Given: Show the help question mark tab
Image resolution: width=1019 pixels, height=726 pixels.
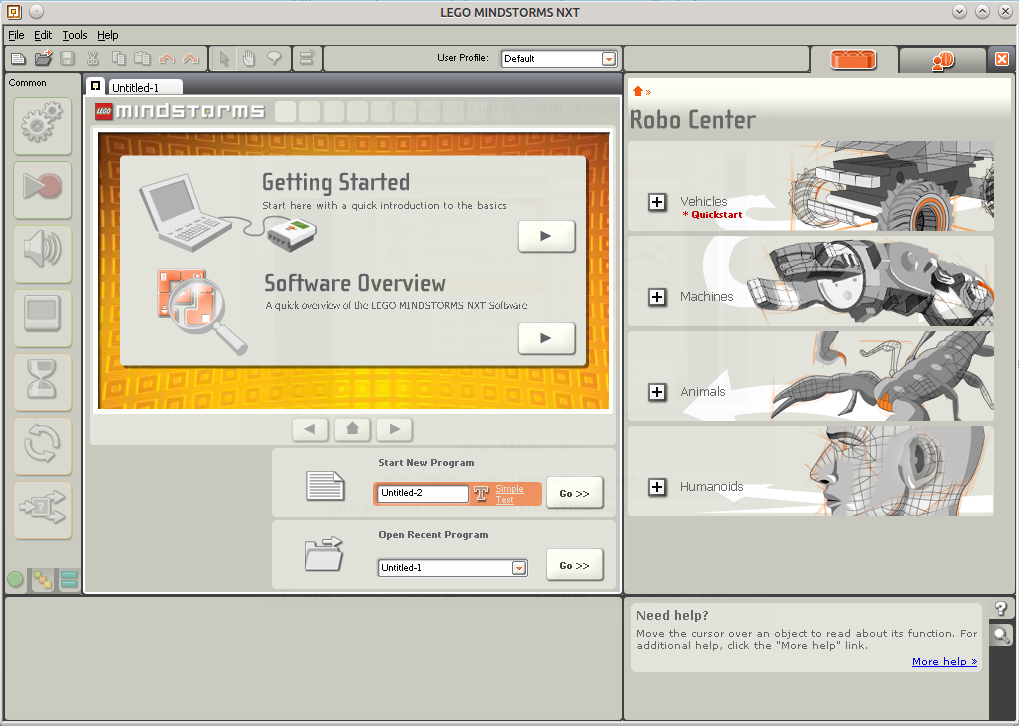Looking at the screenshot, I should [1001, 608].
